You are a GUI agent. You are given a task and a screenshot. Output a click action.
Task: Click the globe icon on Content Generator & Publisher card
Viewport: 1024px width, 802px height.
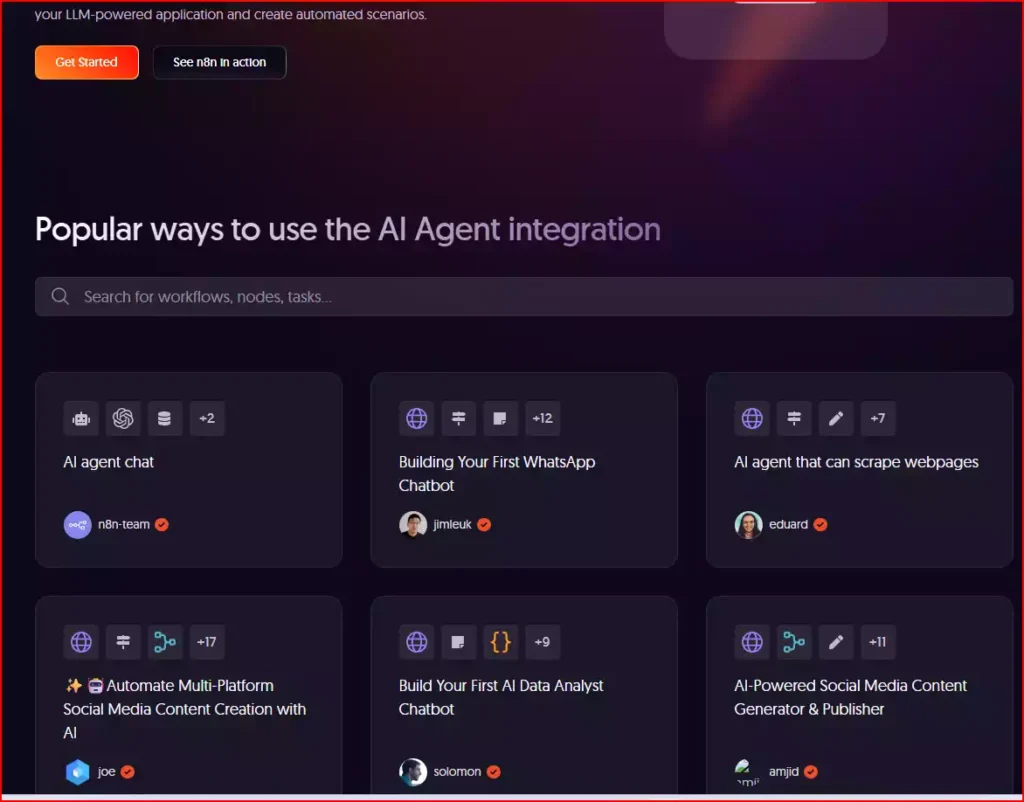tap(752, 642)
